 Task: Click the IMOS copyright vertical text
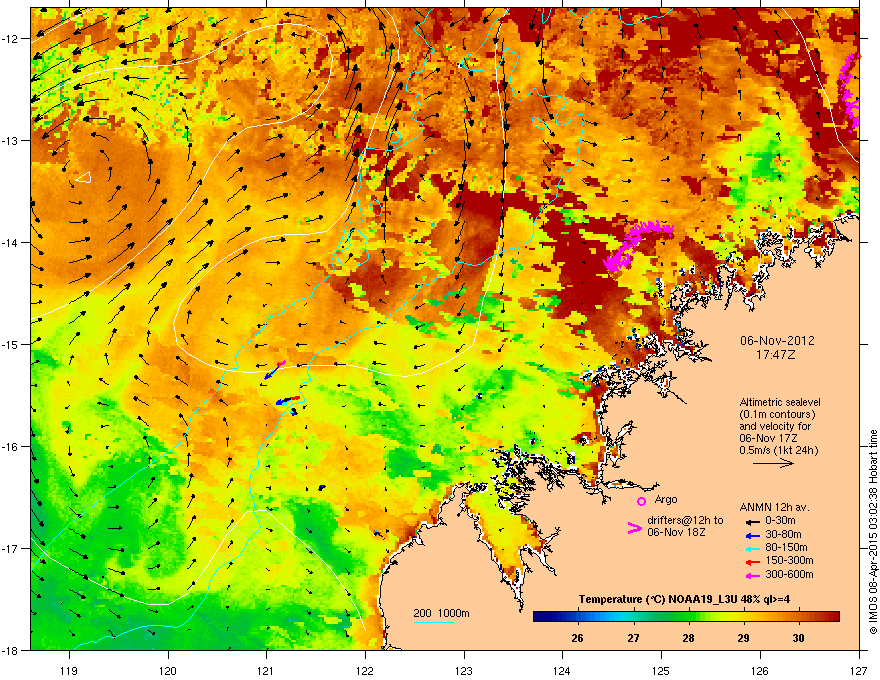(873, 532)
